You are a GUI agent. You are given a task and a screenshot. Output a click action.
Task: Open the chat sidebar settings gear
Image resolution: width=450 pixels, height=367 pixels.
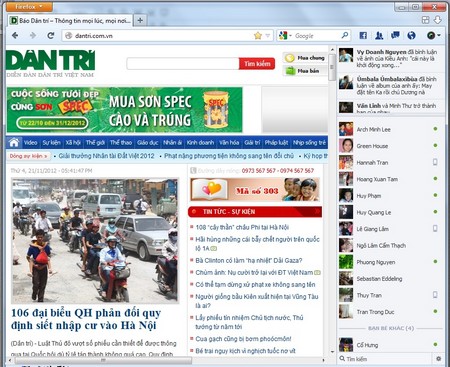coord(438,359)
